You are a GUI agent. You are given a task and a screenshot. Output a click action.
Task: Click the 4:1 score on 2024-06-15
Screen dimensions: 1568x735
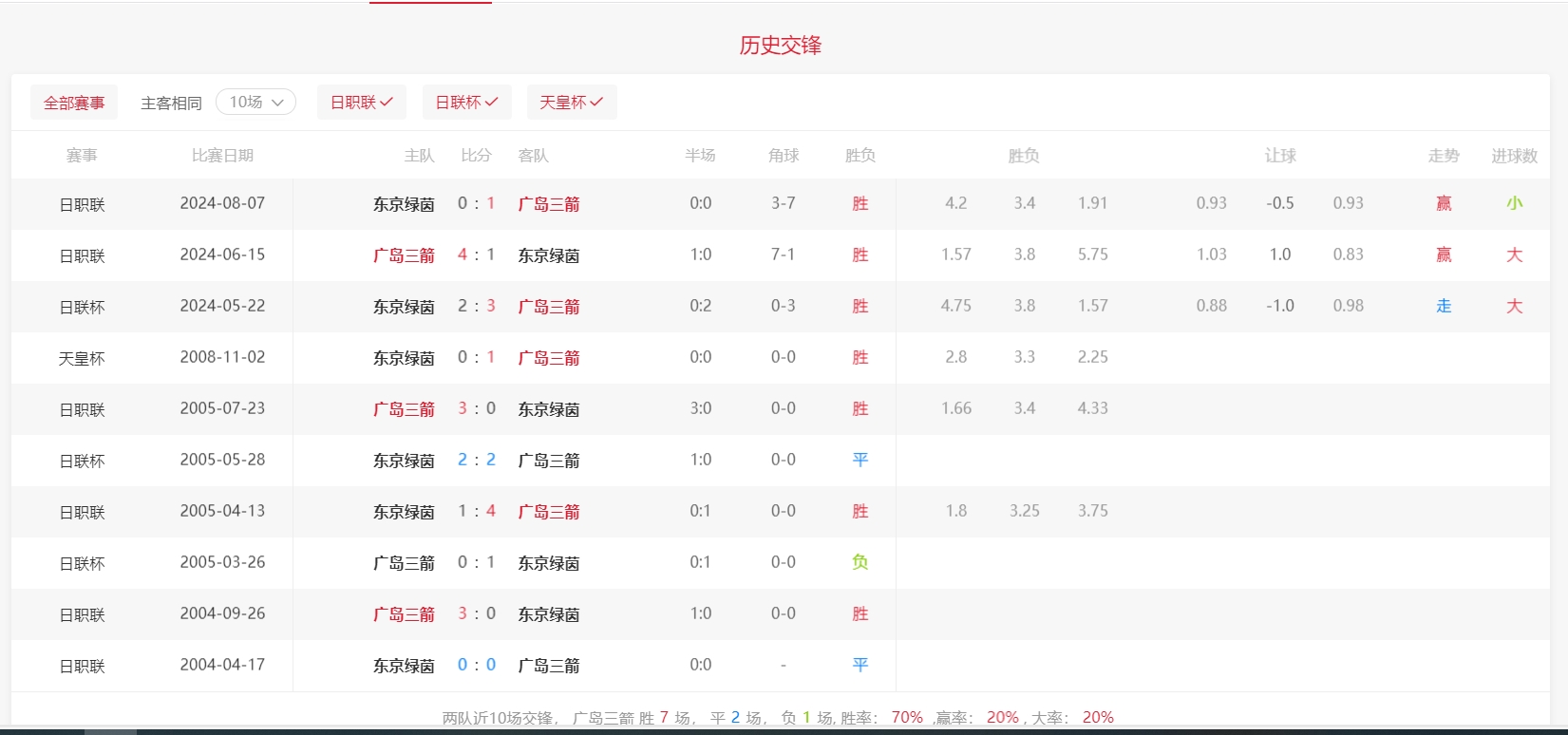pos(476,254)
